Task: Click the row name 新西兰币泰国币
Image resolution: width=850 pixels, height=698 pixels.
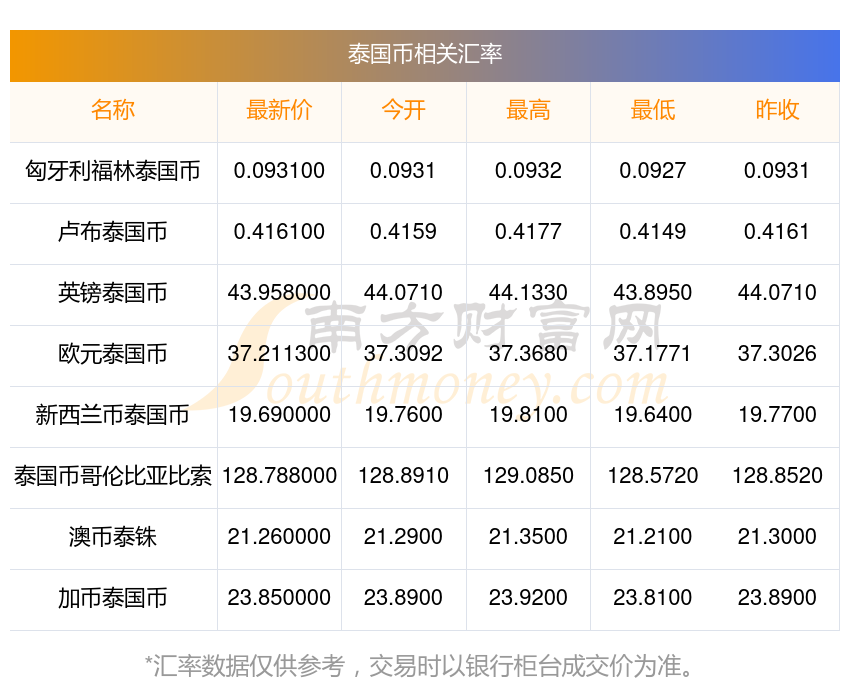Action: pos(113,415)
